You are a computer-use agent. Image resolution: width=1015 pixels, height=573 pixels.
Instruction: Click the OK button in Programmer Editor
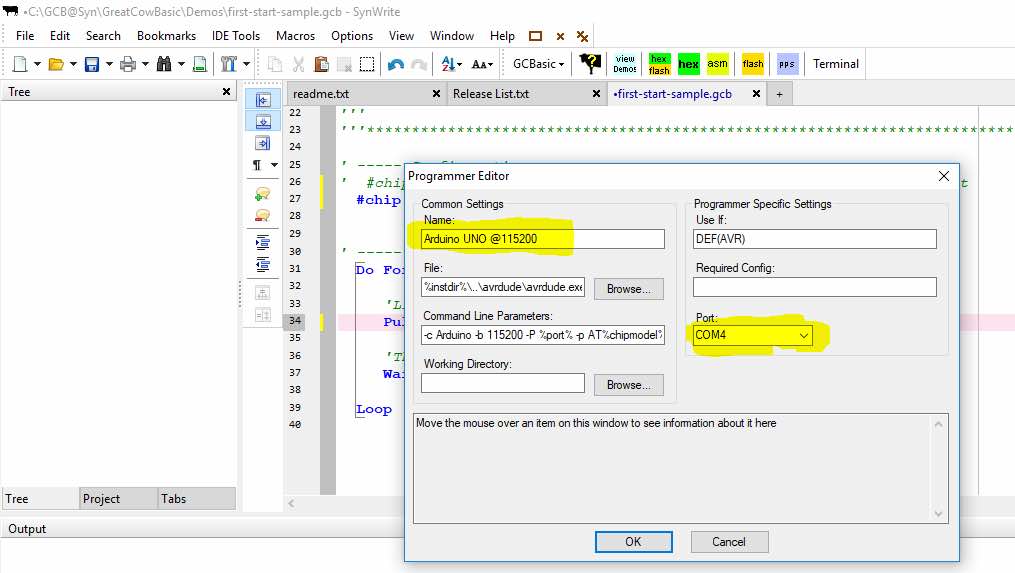[633, 542]
